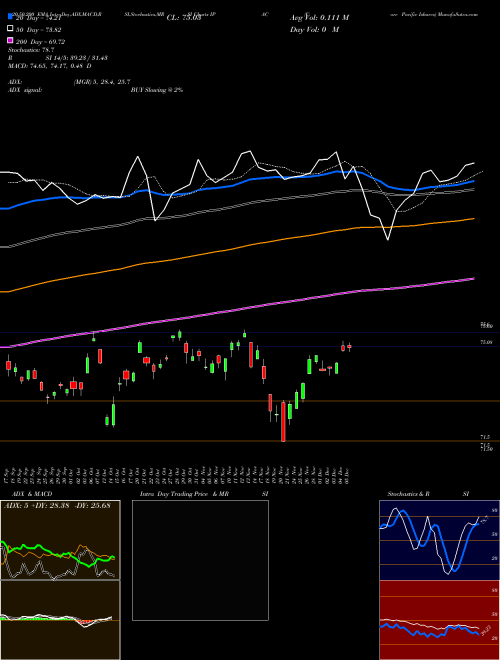Click the white 50 Day legend swatch
The image size is (500, 660).
(11, 29)
